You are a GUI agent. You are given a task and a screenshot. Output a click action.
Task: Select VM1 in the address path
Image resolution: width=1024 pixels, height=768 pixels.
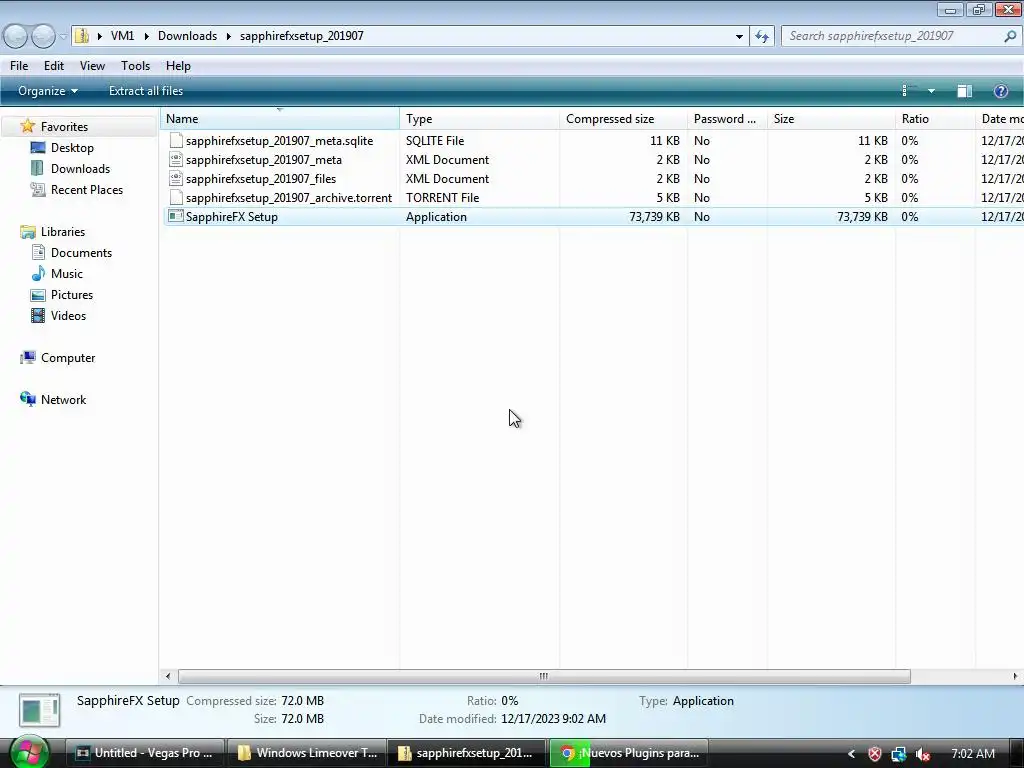point(122,36)
